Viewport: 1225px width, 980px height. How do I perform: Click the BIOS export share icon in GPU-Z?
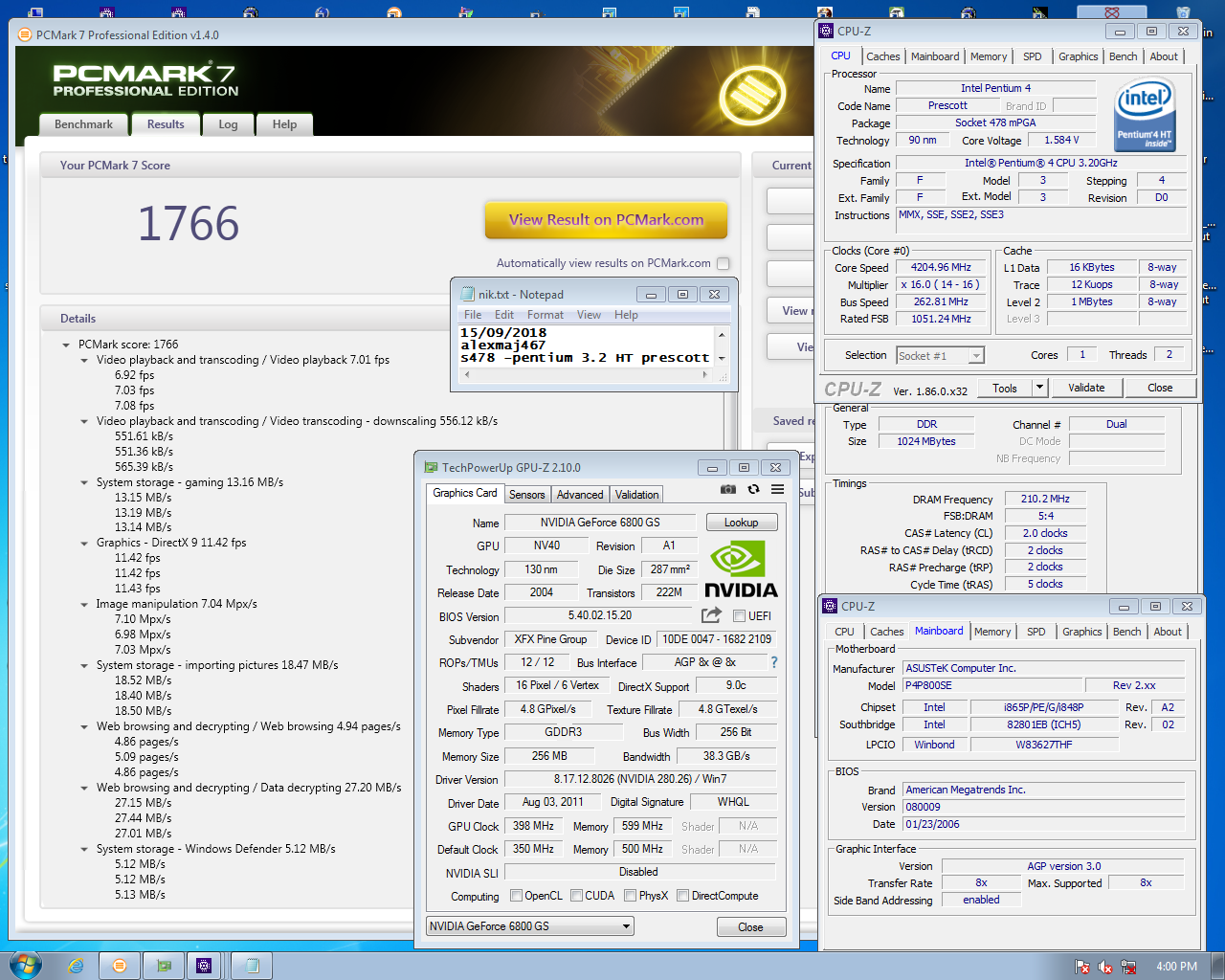click(711, 615)
